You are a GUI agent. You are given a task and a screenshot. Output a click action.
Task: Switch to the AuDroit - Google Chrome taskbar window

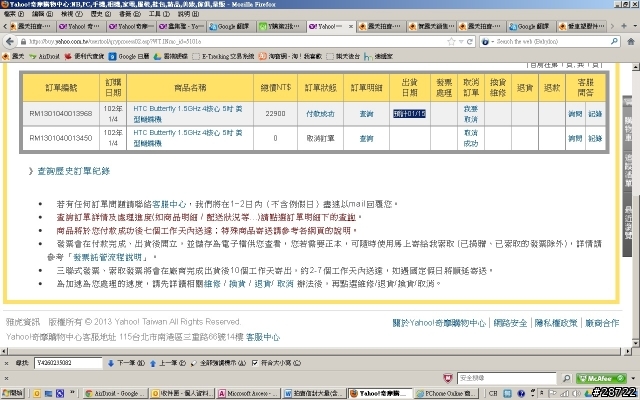(x=116, y=393)
